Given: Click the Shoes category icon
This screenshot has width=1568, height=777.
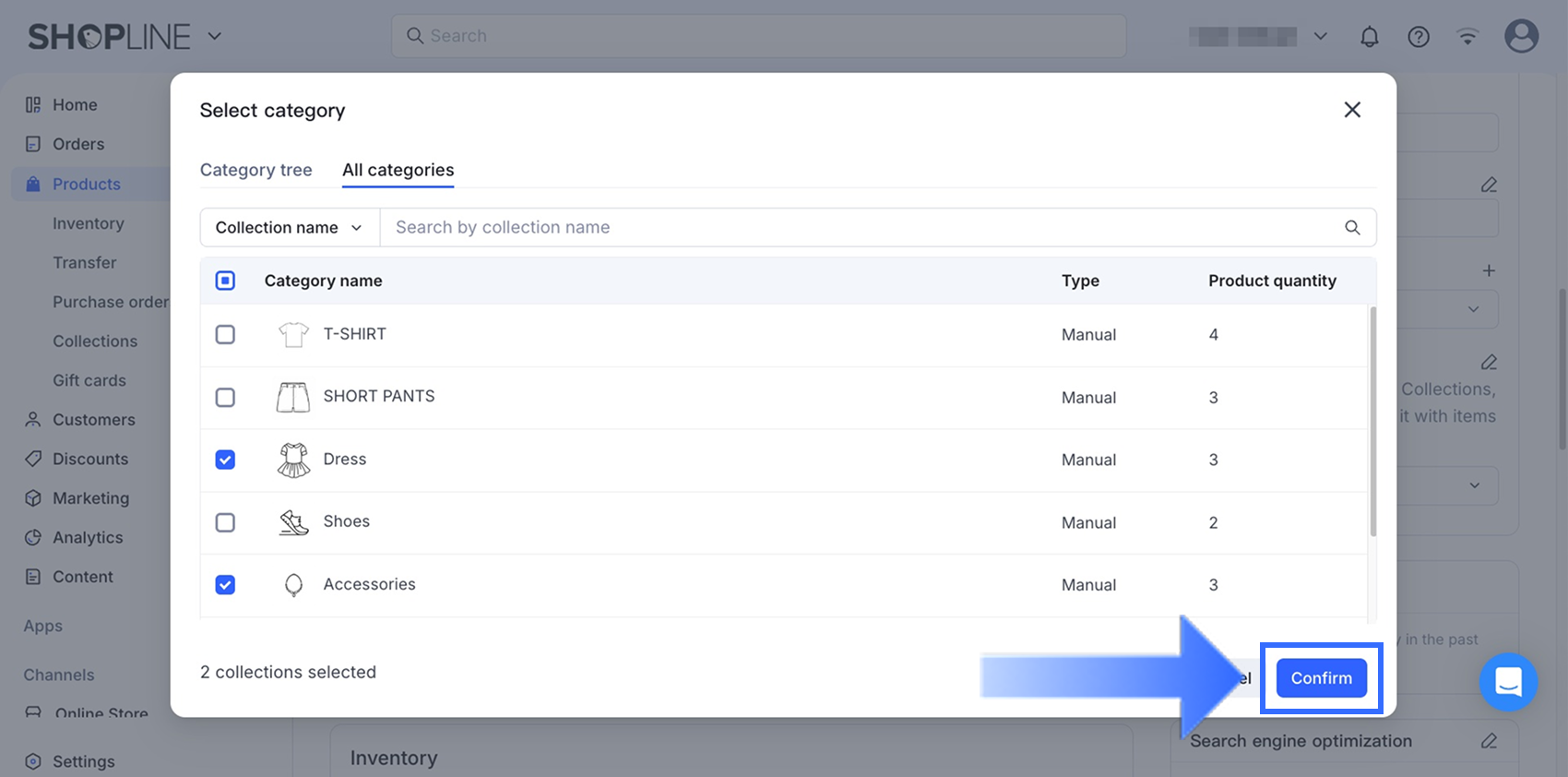Looking at the screenshot, I should click(293, 522).
